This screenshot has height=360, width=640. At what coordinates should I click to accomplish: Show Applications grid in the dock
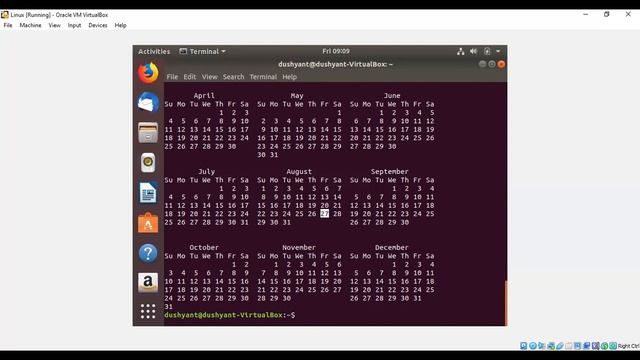click(x=148, y=311)
